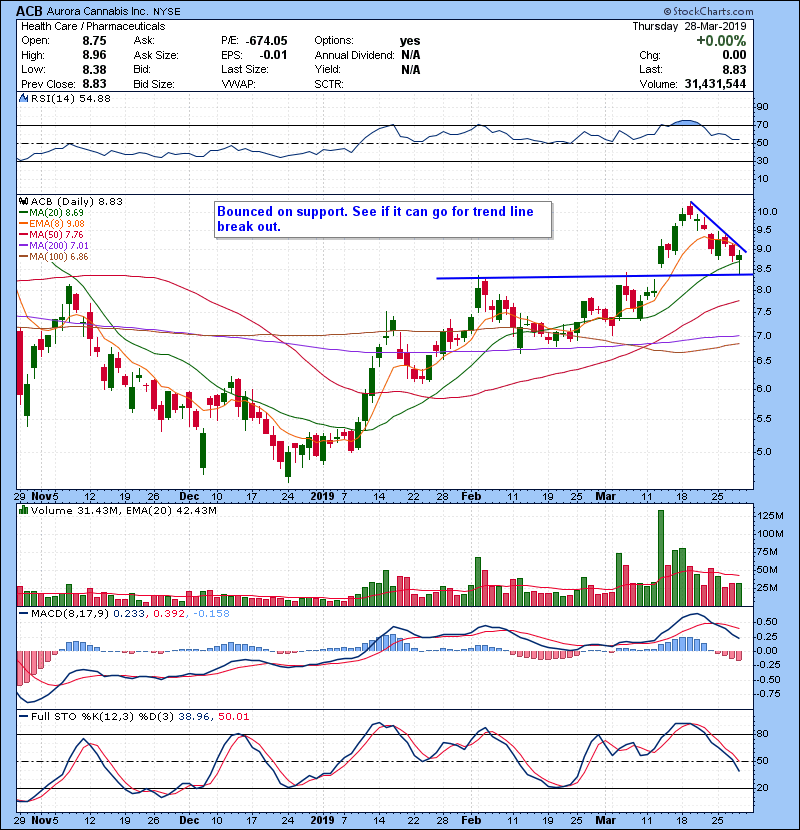This screenshot has width=800, height=830.
Task: Click Health Care / Pharmaceuticals sector text
Action: point(93,26)
